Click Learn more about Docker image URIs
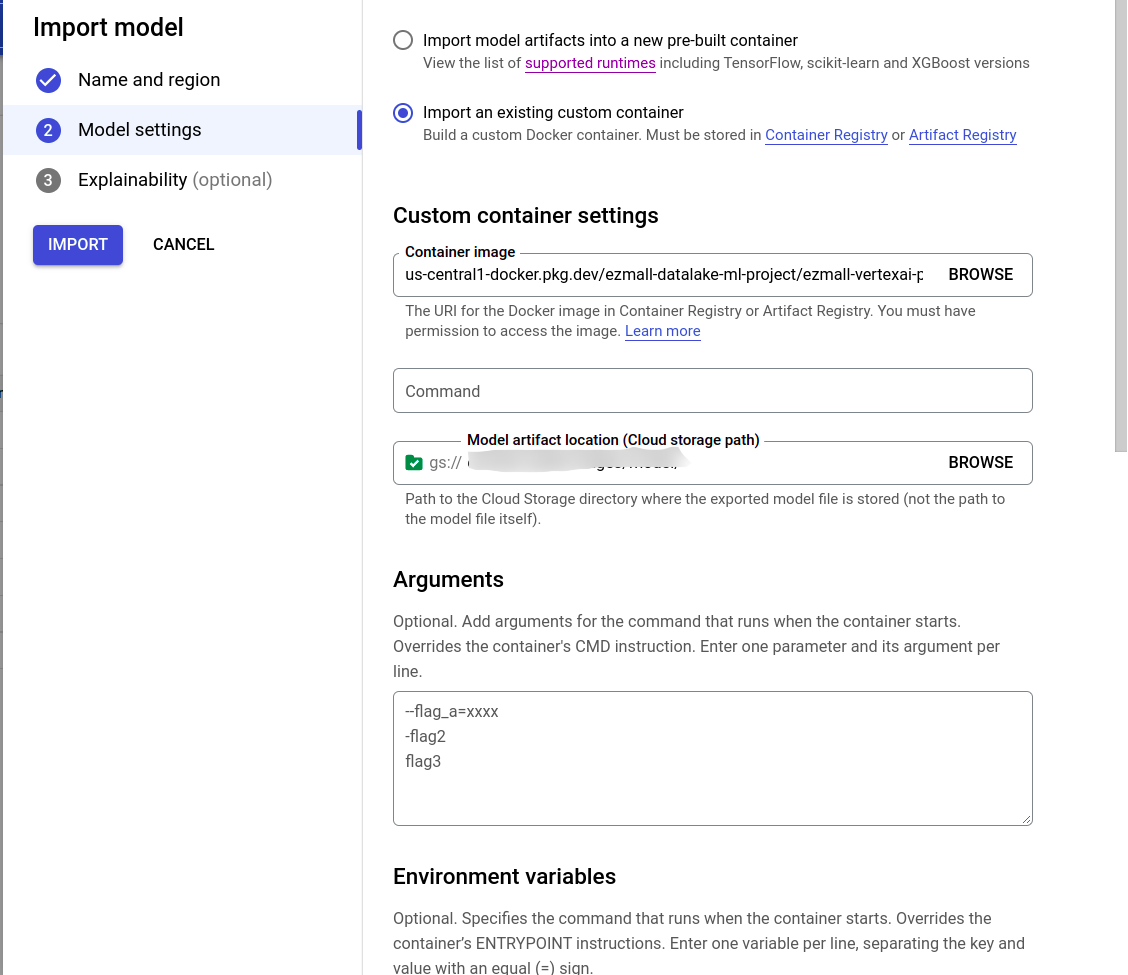Viewport: 1128px width, 975px height. click(x=662, y=331)
